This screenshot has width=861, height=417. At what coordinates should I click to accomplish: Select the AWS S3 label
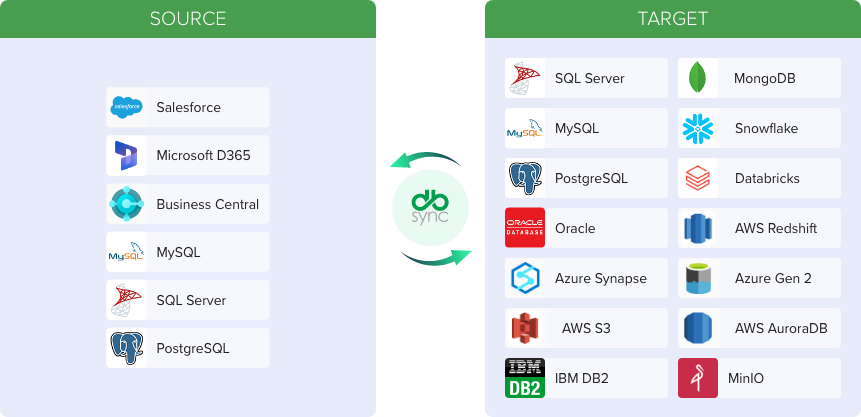click(x=586, y=329)
